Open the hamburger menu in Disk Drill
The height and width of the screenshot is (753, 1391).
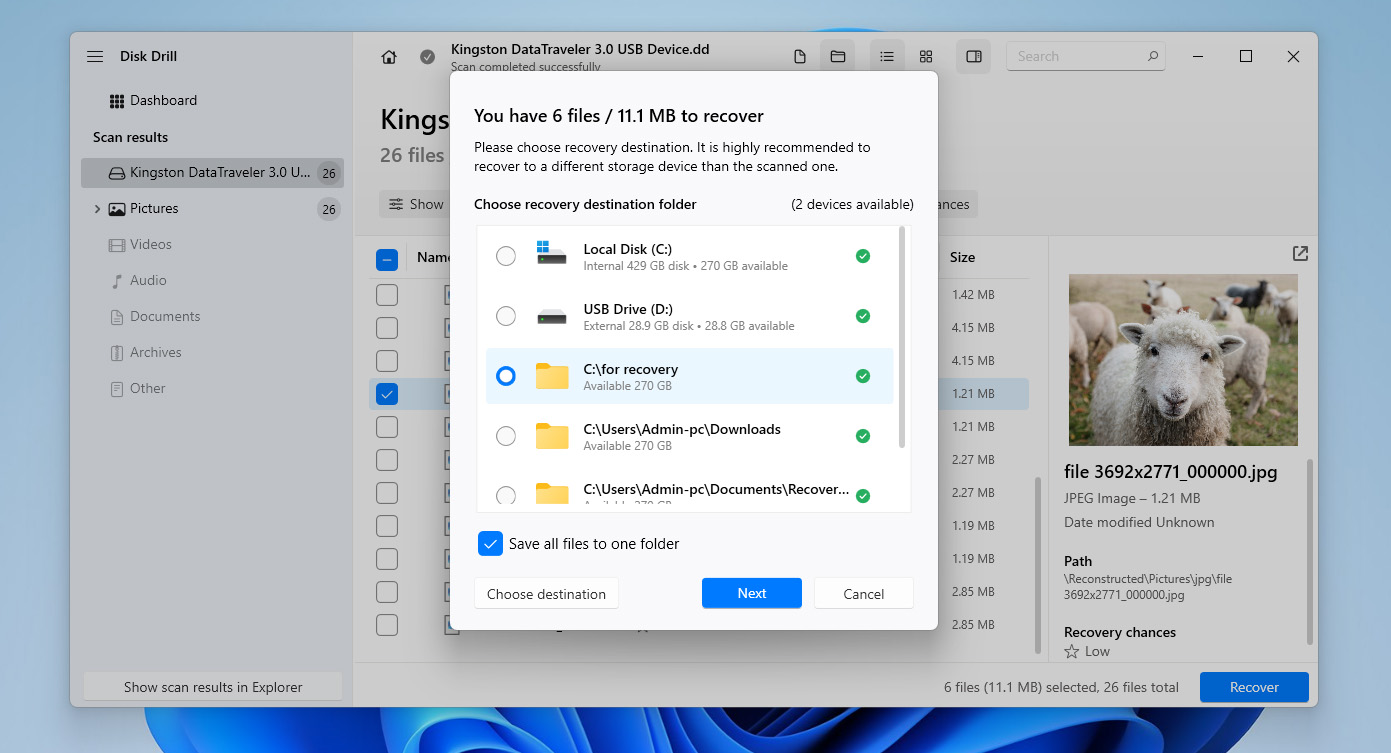click(95, 57)
